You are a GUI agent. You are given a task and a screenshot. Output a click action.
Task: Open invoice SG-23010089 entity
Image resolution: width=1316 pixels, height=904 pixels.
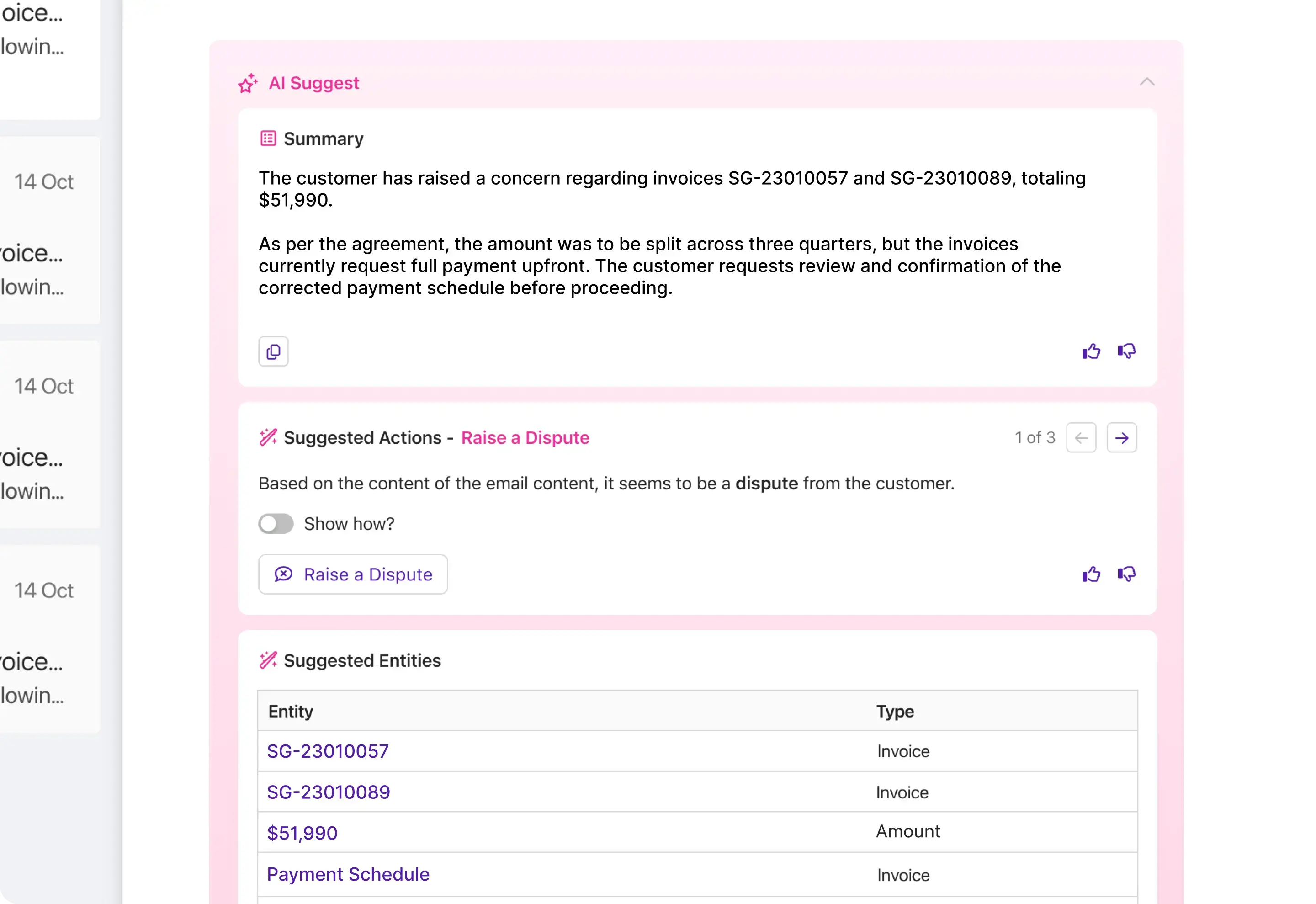pyautogui.click(x=329, y=792)
